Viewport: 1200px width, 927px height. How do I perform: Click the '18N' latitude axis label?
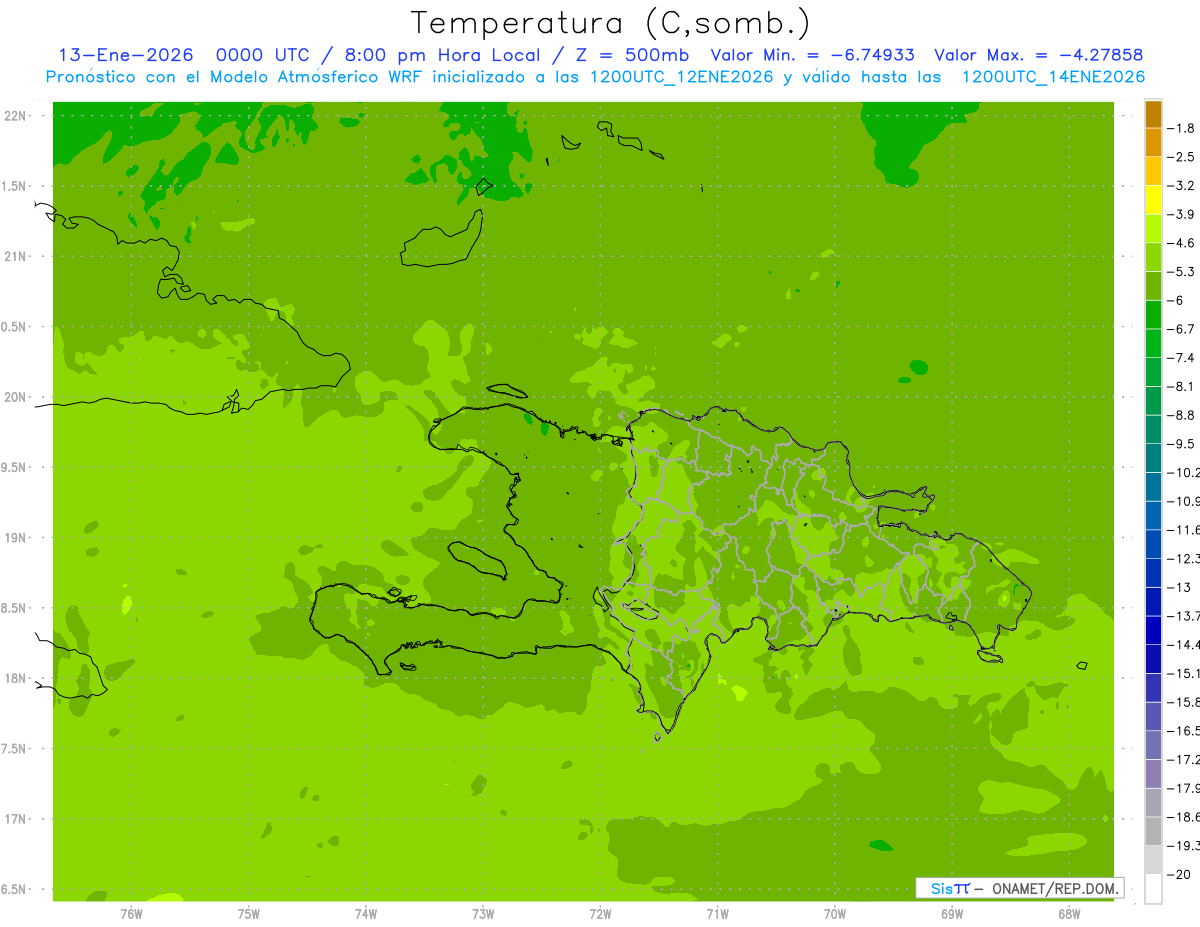point(17,678)
